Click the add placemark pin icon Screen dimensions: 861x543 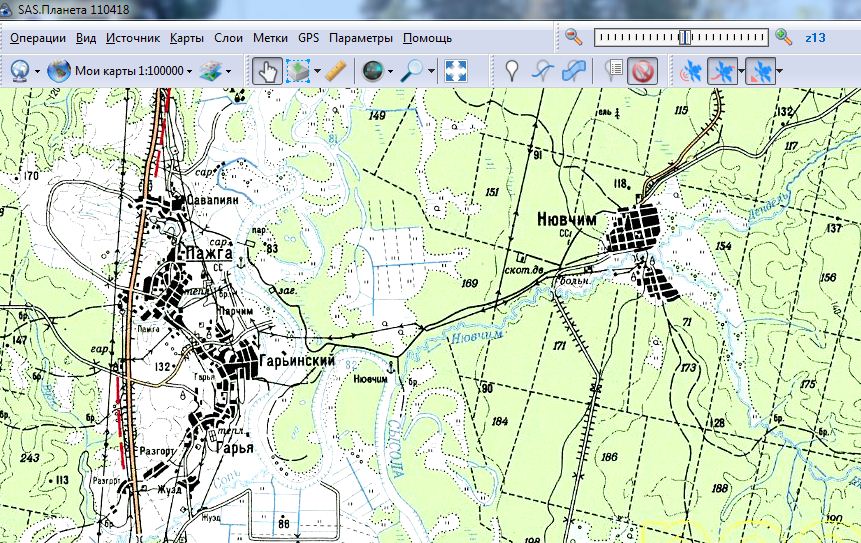coord(512,71)
